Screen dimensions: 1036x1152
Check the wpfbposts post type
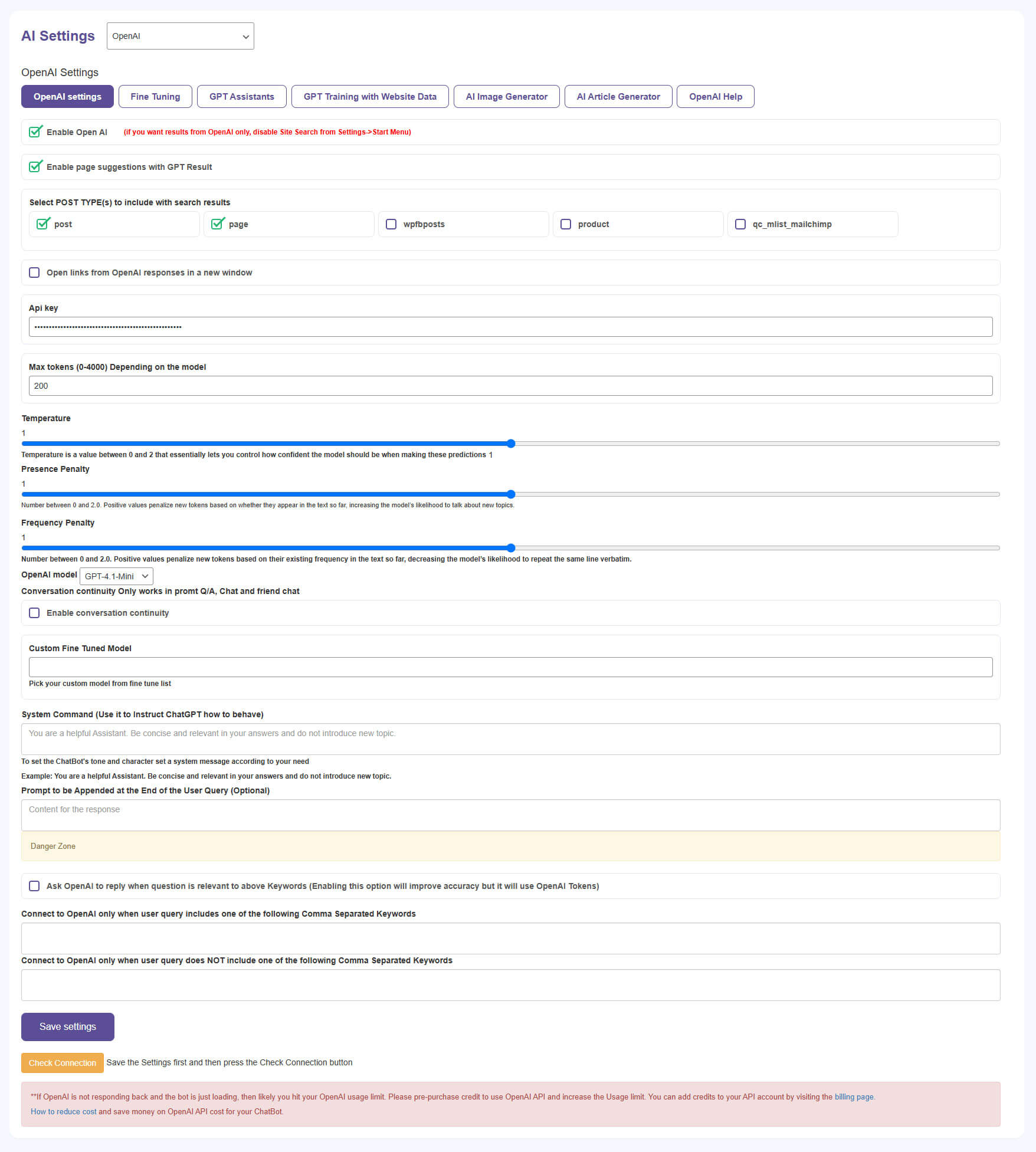pyautogui.click(x=391, y=224)
